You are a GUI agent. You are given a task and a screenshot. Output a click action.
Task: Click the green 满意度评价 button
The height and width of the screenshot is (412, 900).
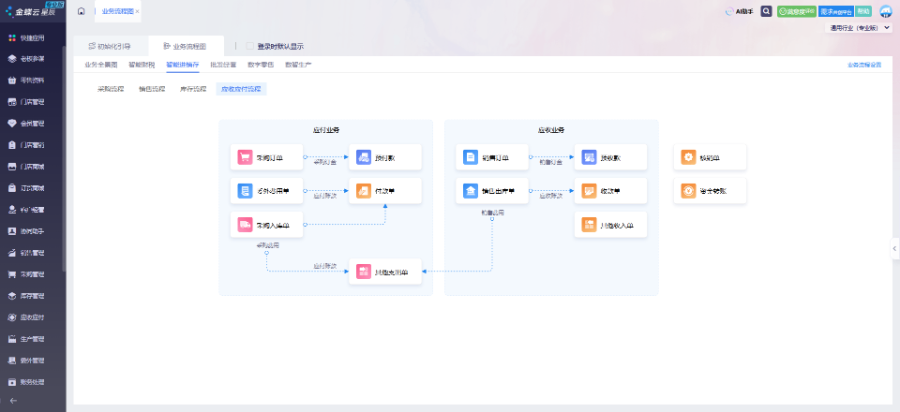[x=796, y=11]
